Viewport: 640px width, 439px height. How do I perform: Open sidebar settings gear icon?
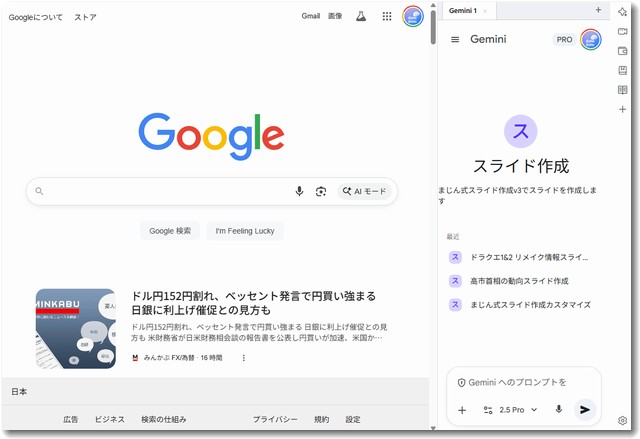622,421
